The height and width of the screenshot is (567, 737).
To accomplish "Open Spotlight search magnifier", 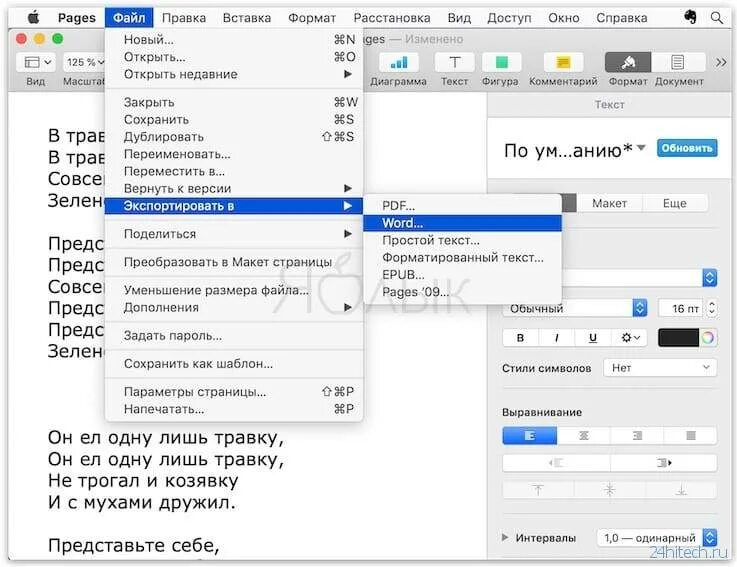I will tap(717, 18).
